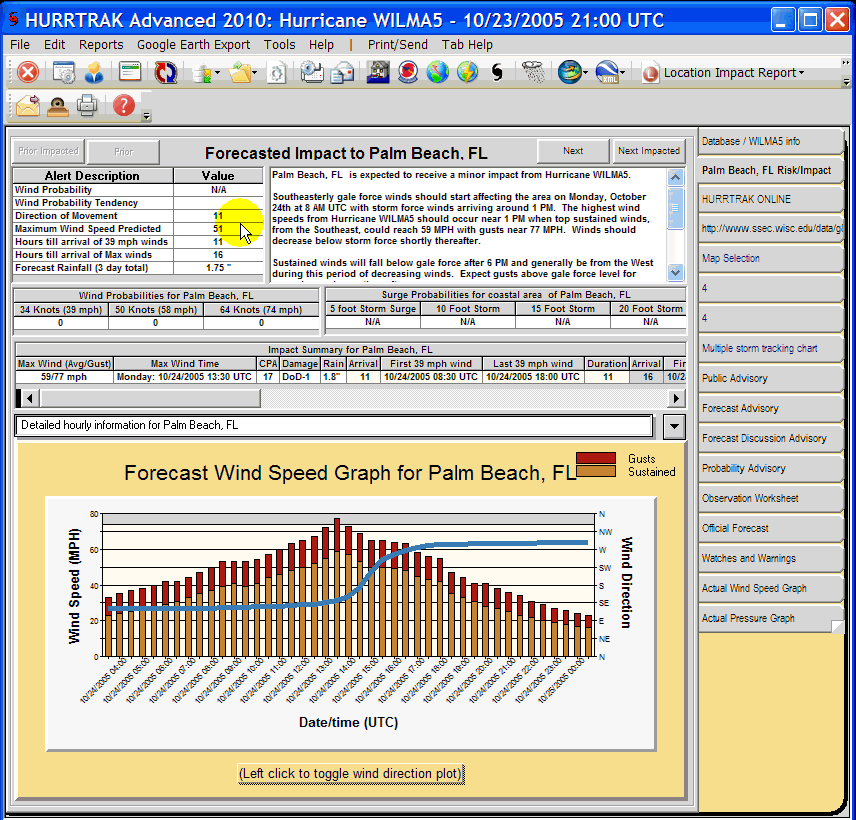Click the blue user profile icon
The width and height of the screenshot is (856, 820).
point(94,72)
